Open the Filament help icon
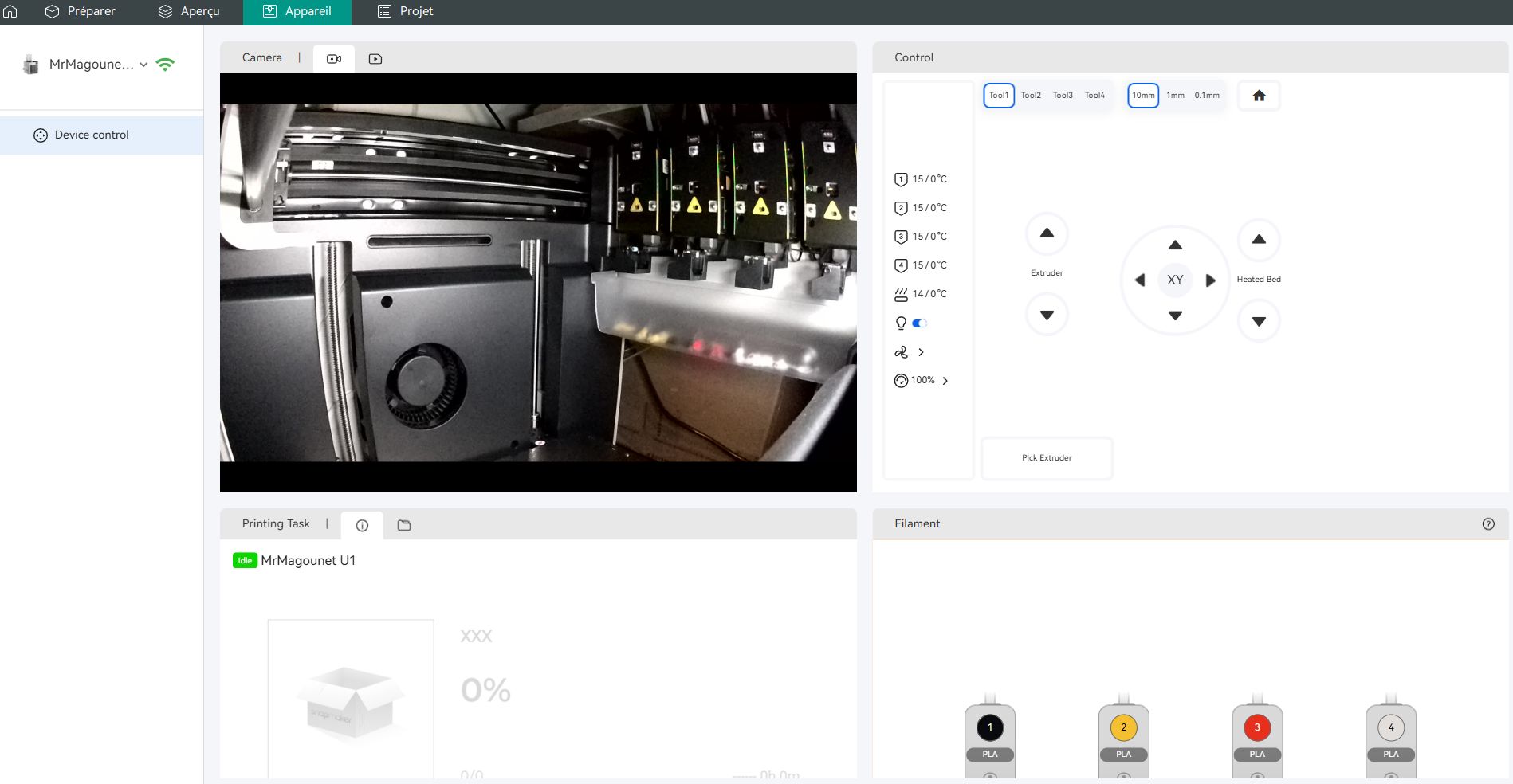The image size is (1513, 784). 1488,524
